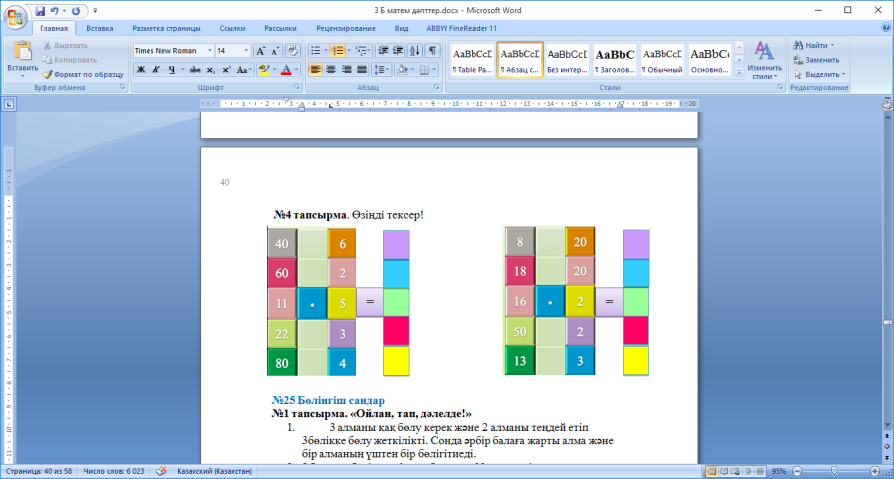
Task: Zoom in with plus button
Action: (876, 472)
